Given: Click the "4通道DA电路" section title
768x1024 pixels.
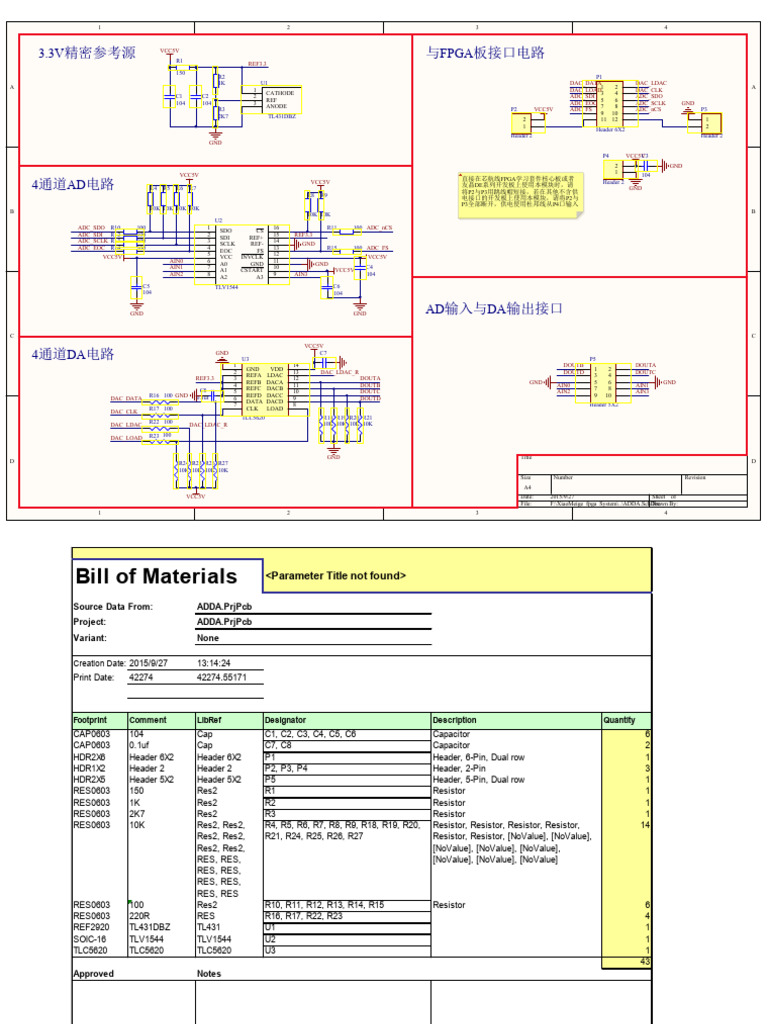Looking at the screenshot, I should click(73, 354).
